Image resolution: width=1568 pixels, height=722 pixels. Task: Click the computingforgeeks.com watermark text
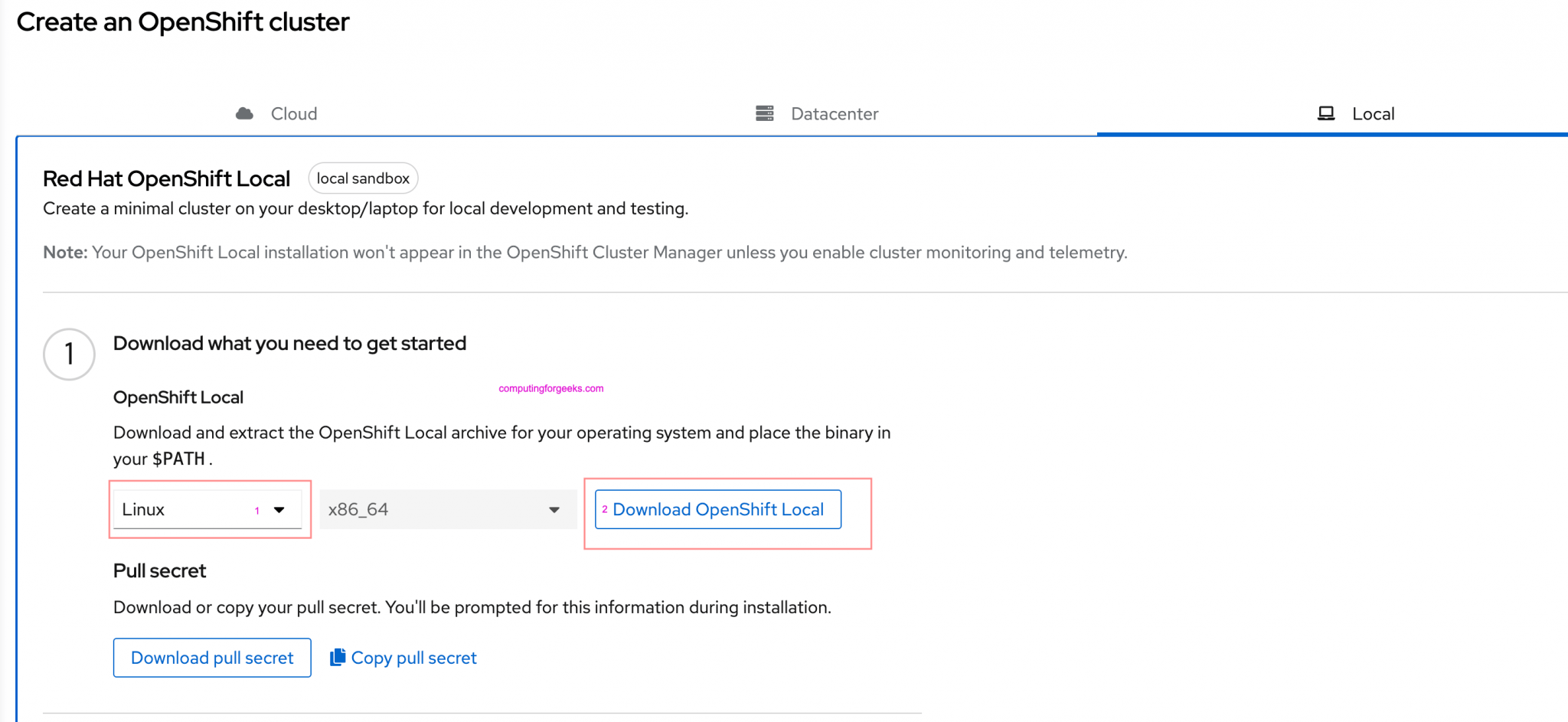click(550, 388)
